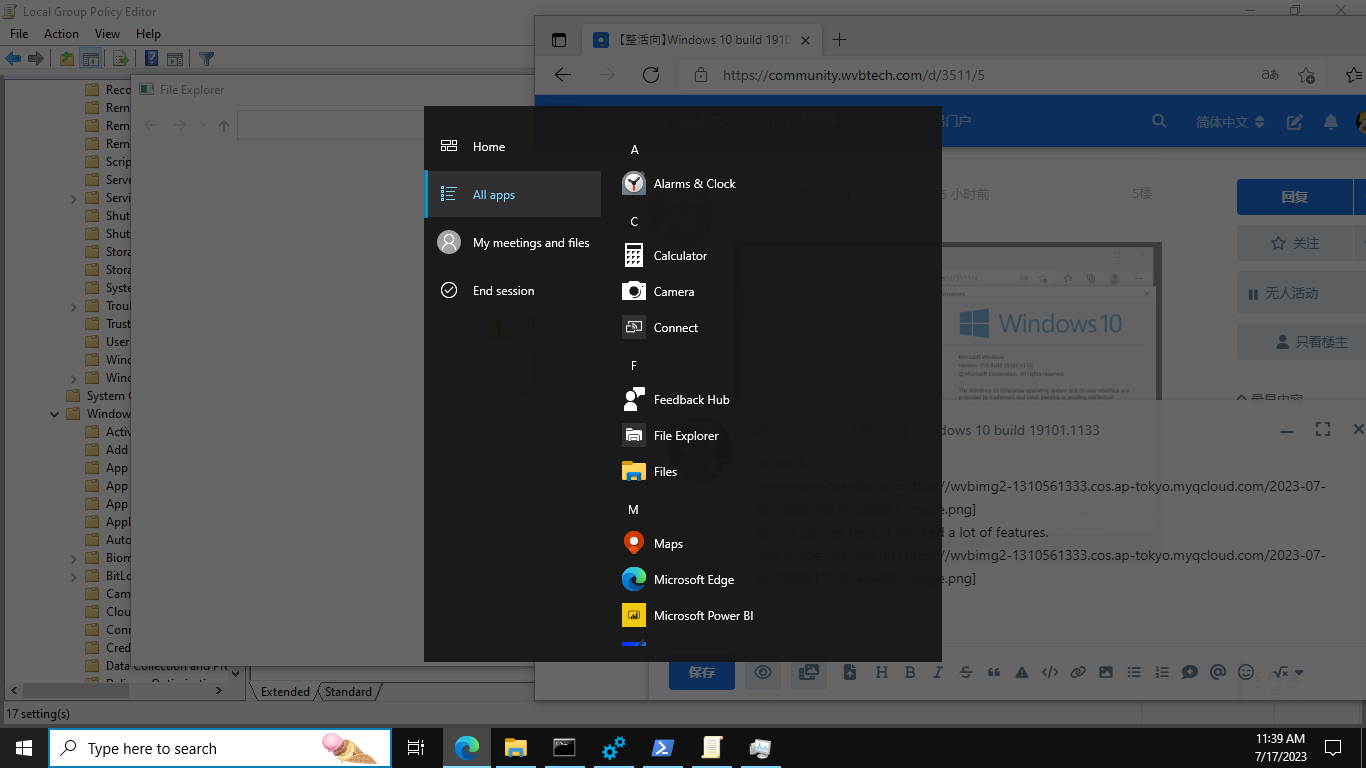This screenshot has height=768, width=1366.
Task: Select My meetings and files
Action: 513,243
